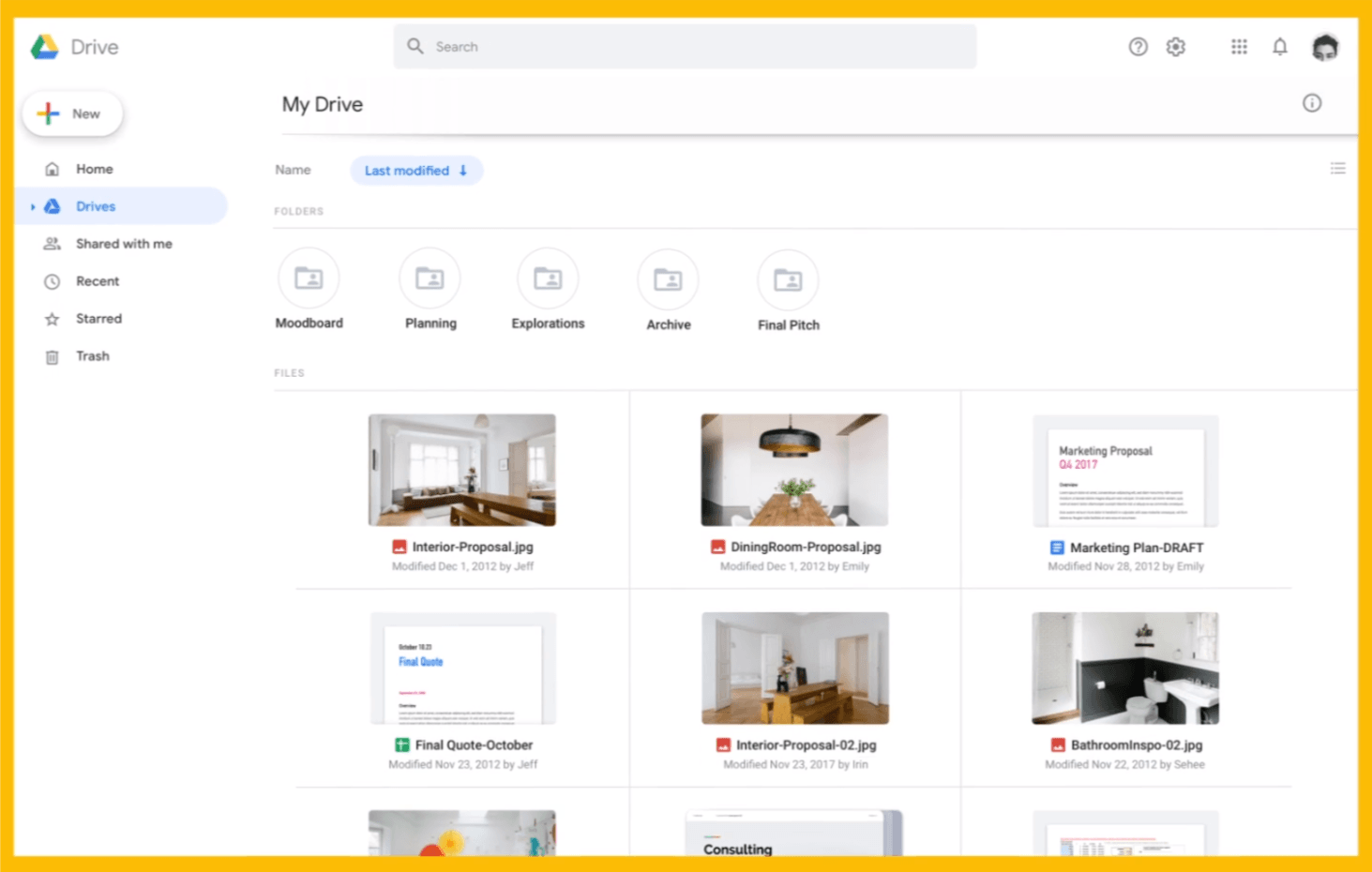Viewport: 1372px width, 872px height.
Task: Open DiningRoom-Proposal.jpg thumbnail
Action: [x=794, y=470]
